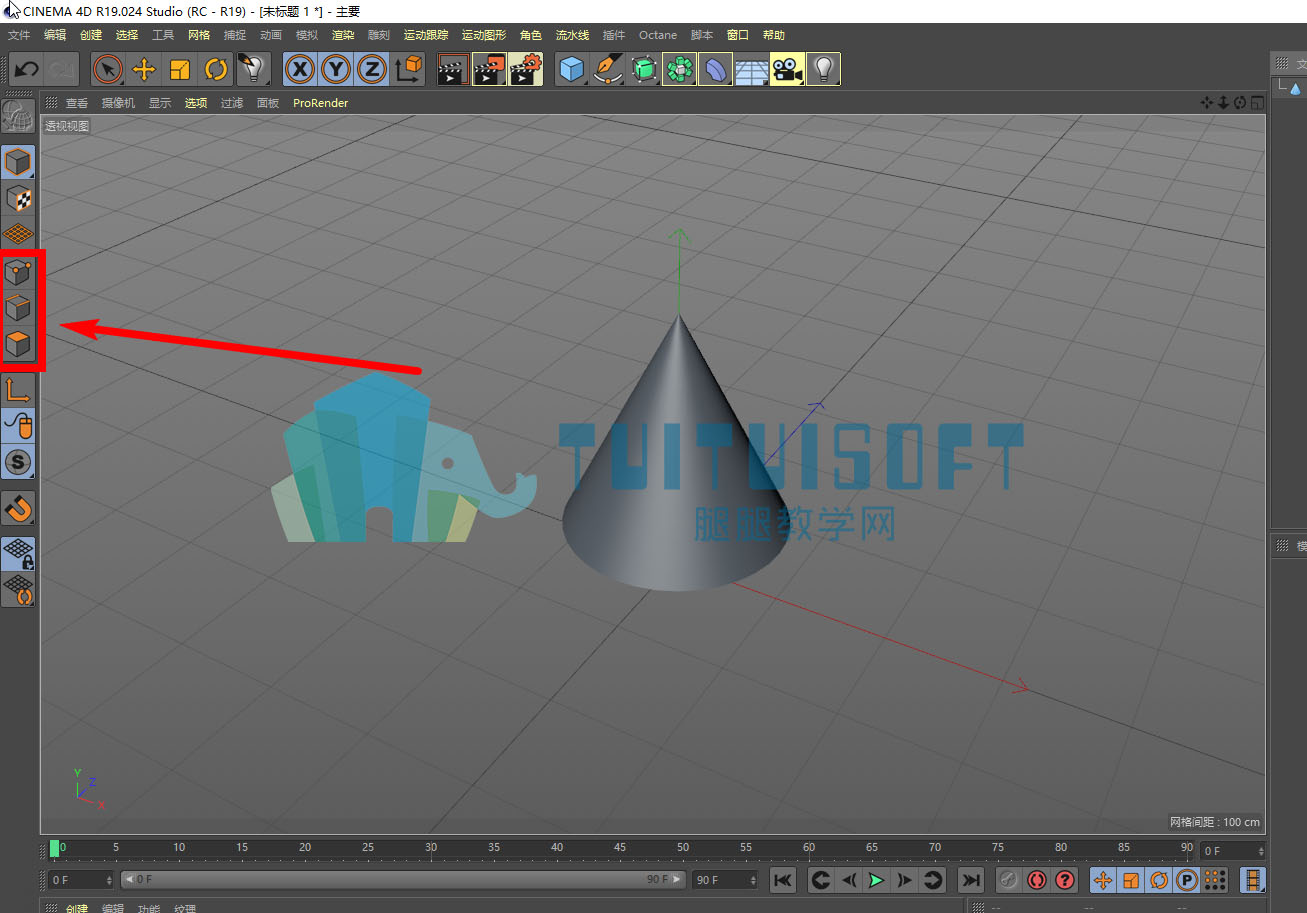Open Edit Render Settings gear clapperboard

[x=525, y=69]
